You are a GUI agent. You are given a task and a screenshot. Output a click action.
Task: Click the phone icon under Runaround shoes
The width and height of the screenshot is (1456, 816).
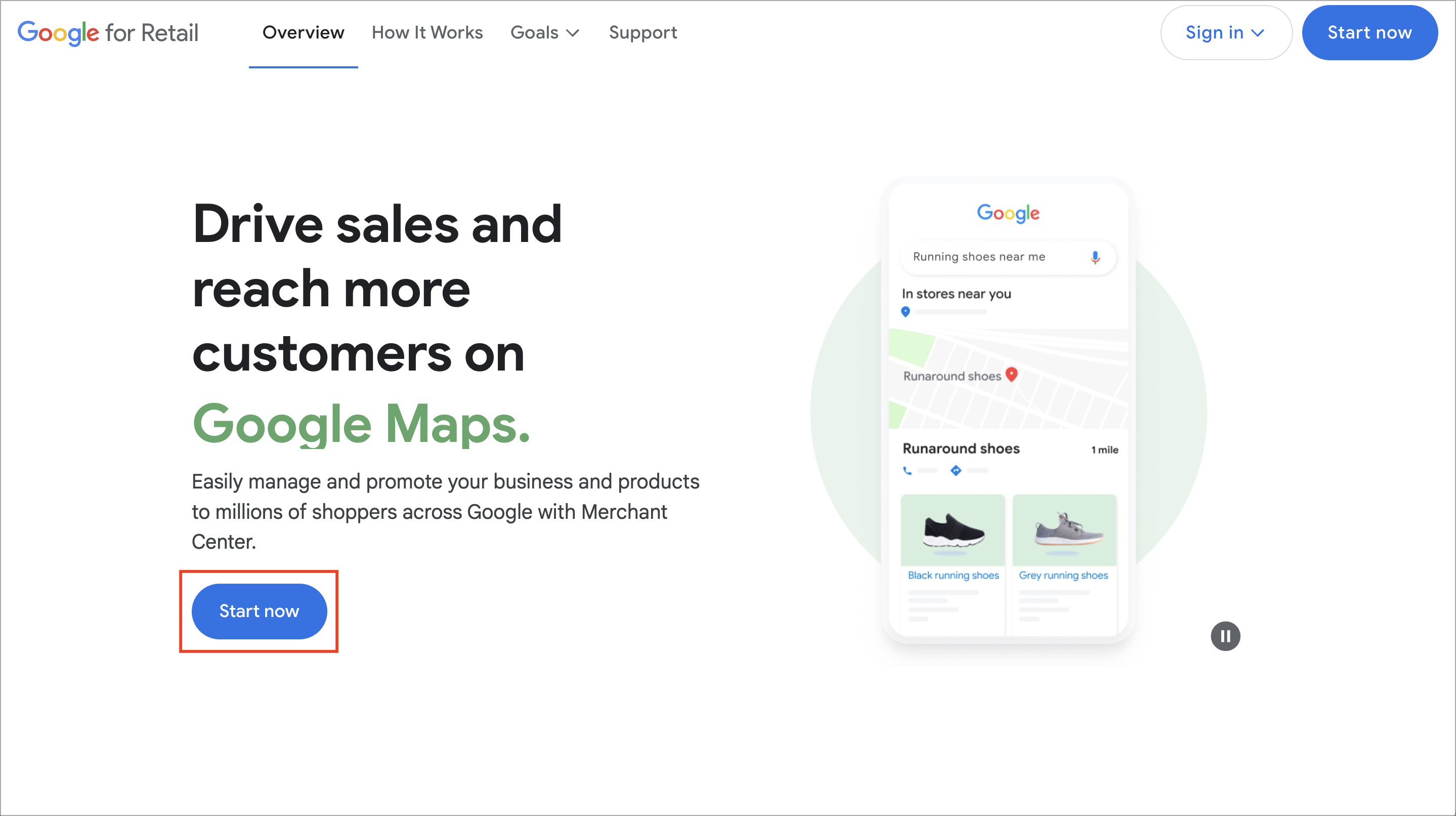907,470
